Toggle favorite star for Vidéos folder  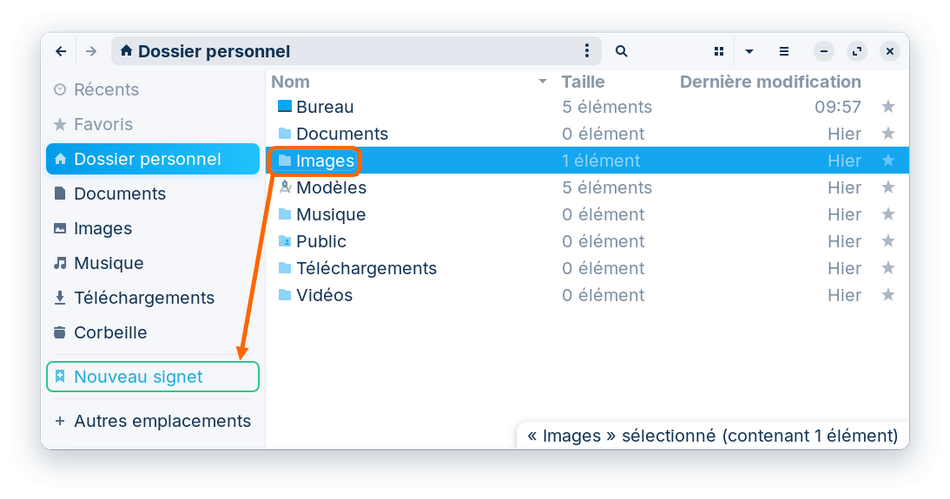click(x=888, y=296)
